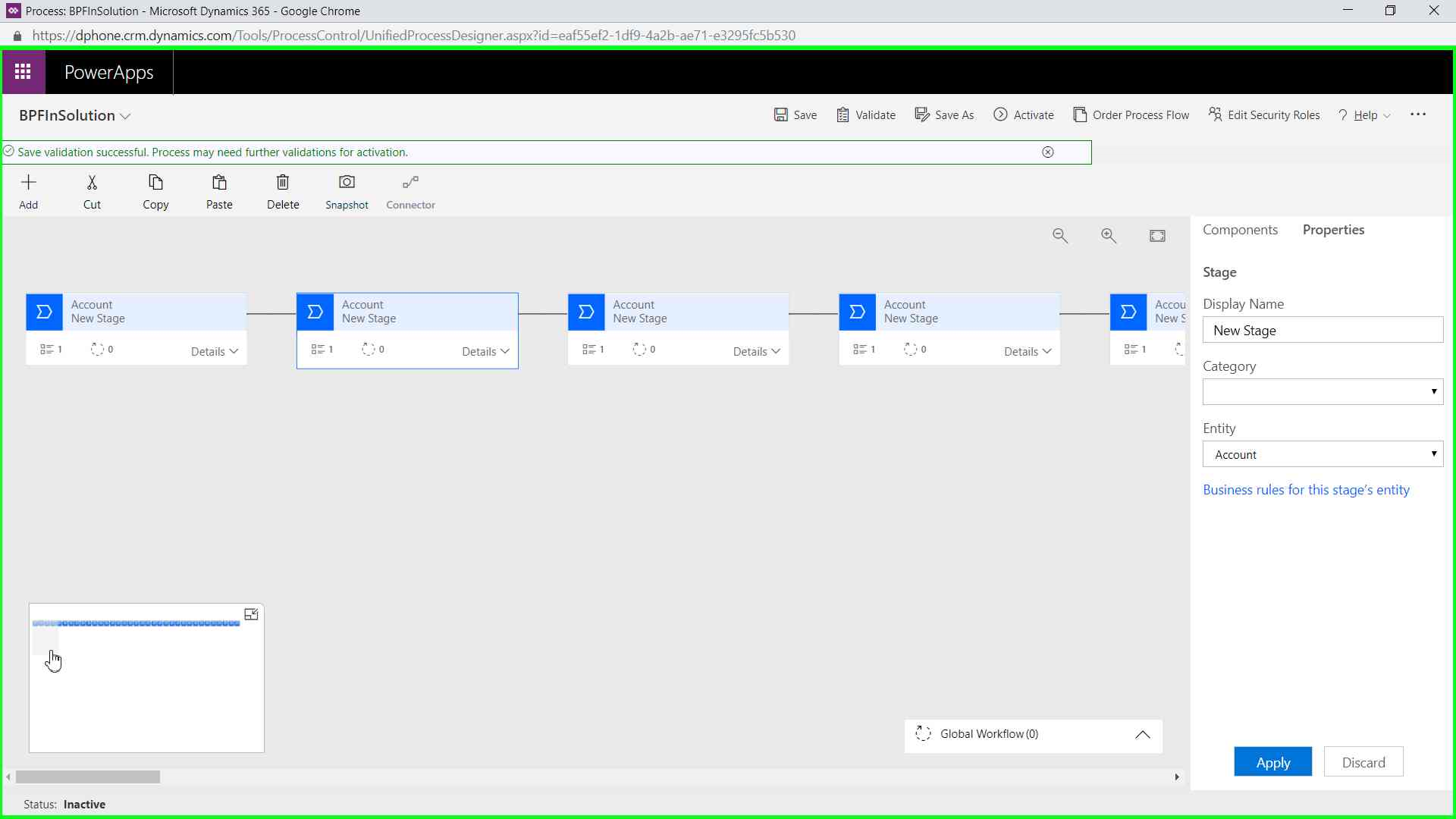Image resolution: width=1456 pixels, height=819 pixels.
Task: Expand Details of the first Account stage
Action: [215, 351]
